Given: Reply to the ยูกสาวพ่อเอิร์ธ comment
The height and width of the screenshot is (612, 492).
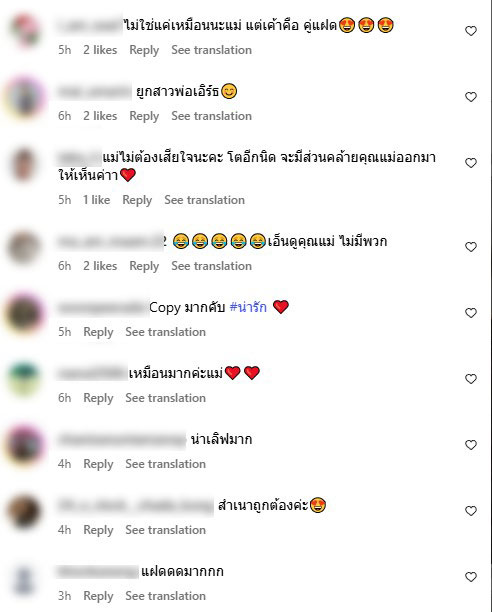Looking at the screenshot, I should click(x=144, y=116).
